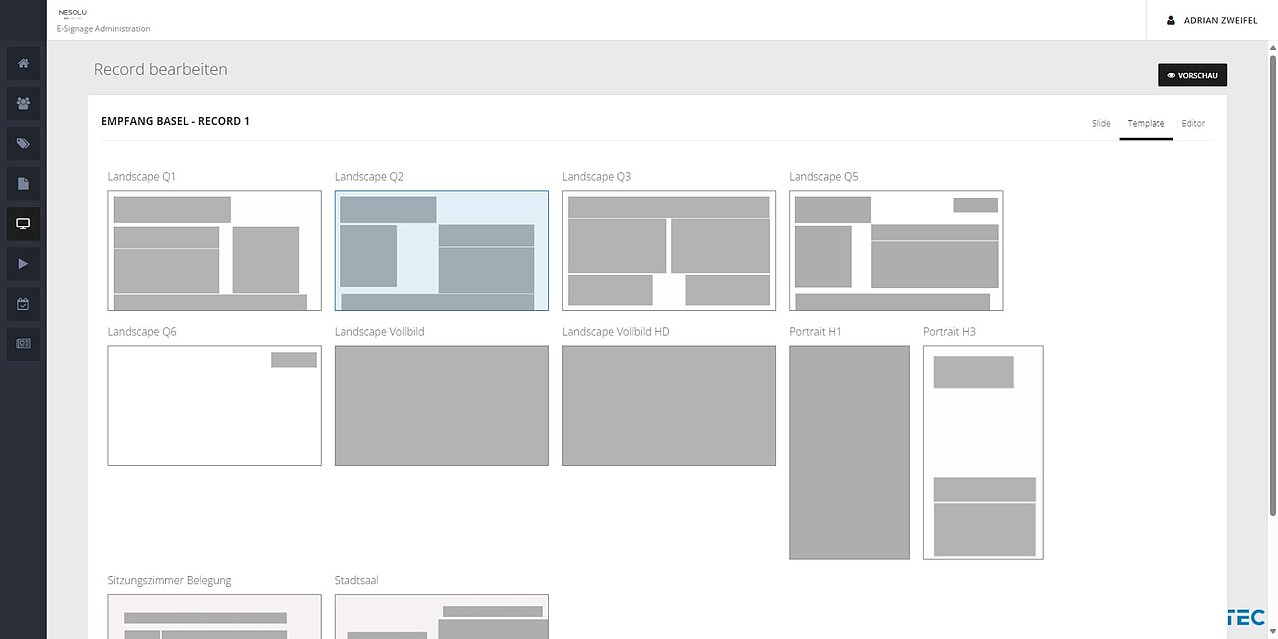1278x639 pixels.
Task: Open the Adrian Zweifel user menu
Action: [1212, 20]
